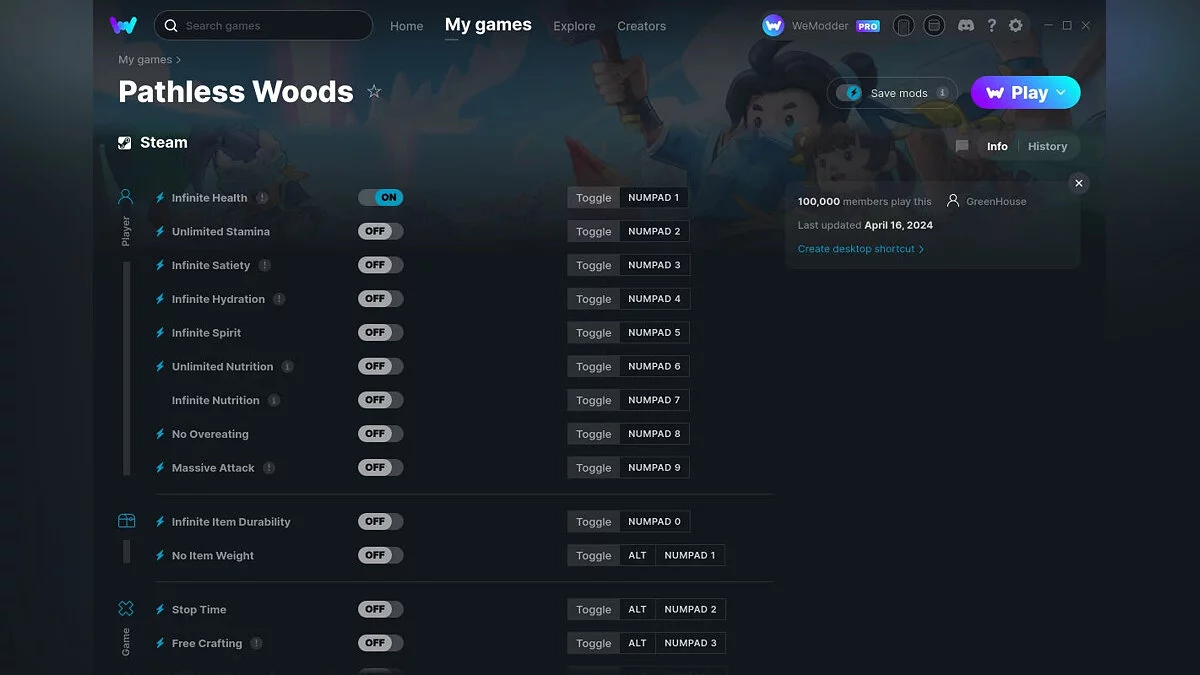Show info for Infinite Health
This screenshot has width=1200, height=675.
[x=262, y=198]
